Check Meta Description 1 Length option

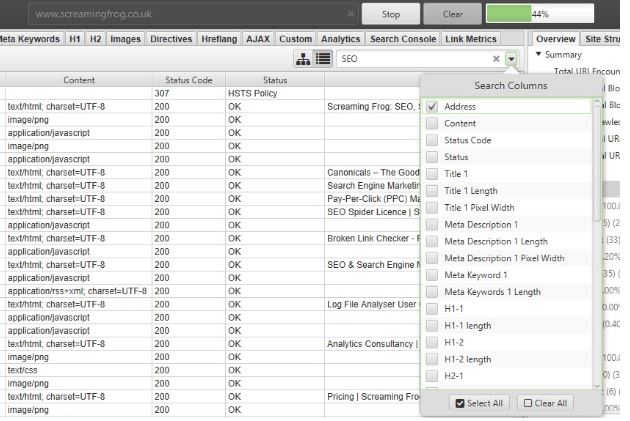point(432,241)
